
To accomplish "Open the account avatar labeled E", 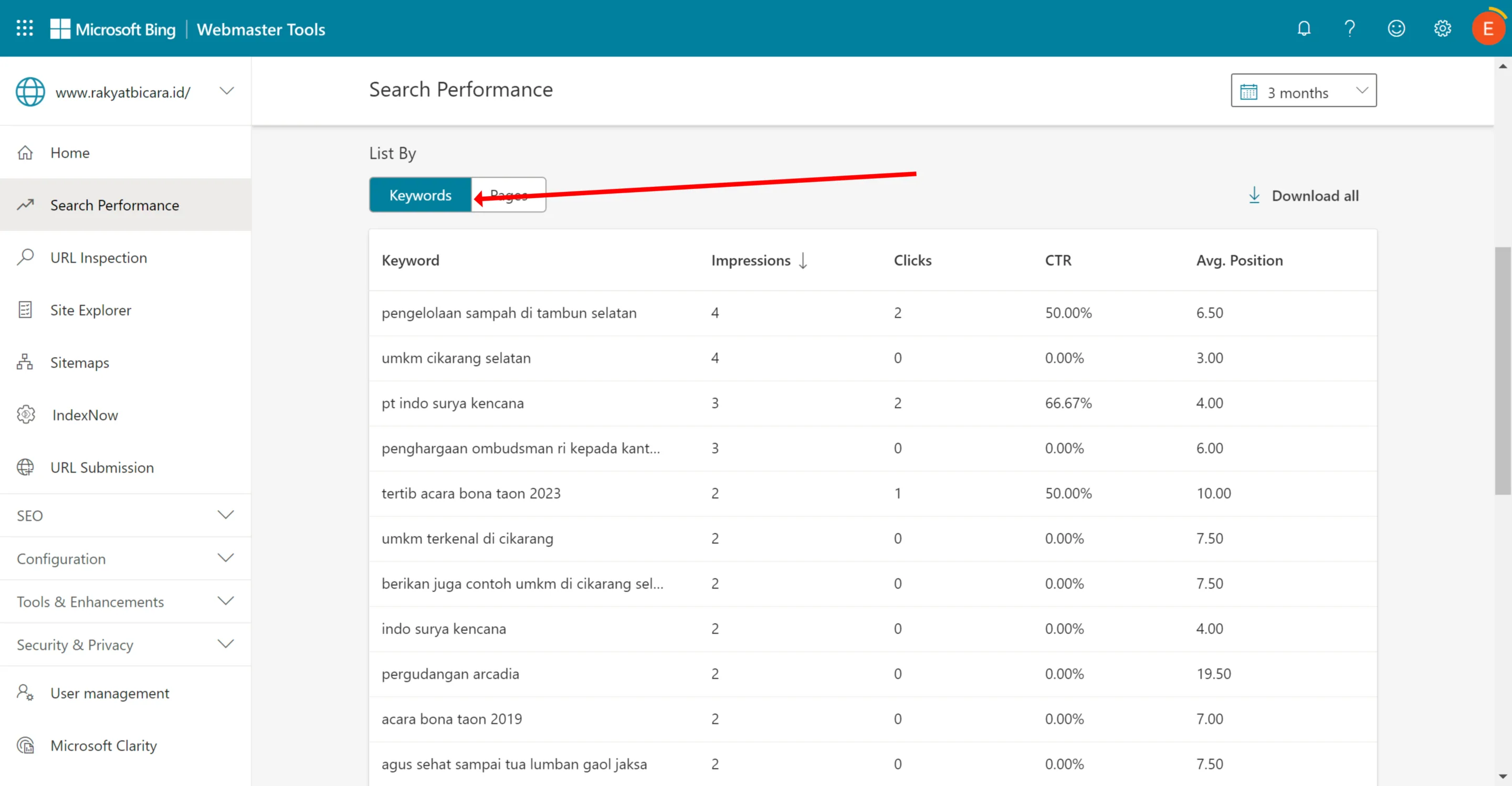I will pyautogui.click(x=1487, y=28).
